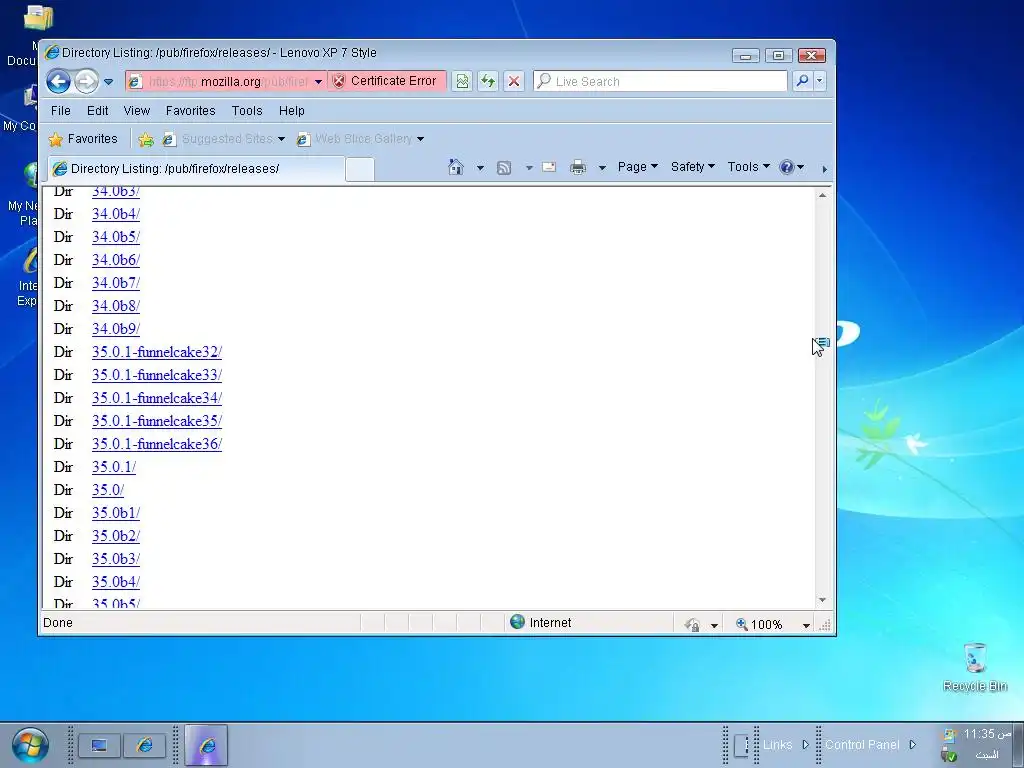This screenshot has width=1024, height=768.
Task: Click the Home house icon
Action: point(456,167)
